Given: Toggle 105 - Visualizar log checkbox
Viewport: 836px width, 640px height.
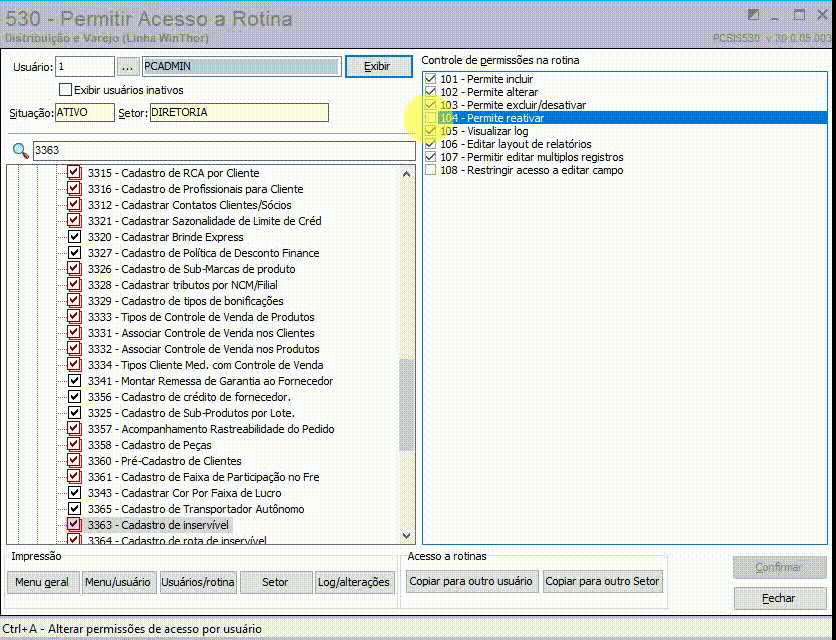Looking at the screenshot, I should coord(430,131).
